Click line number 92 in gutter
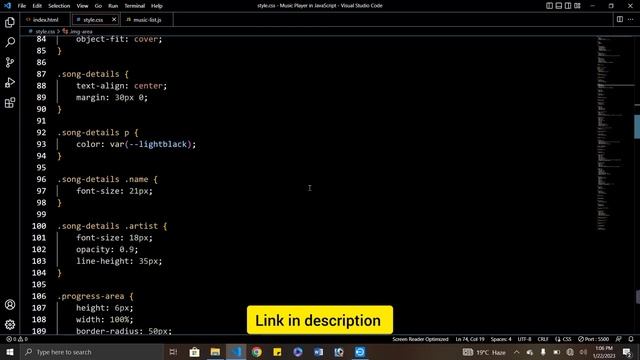 click(41, 133)
